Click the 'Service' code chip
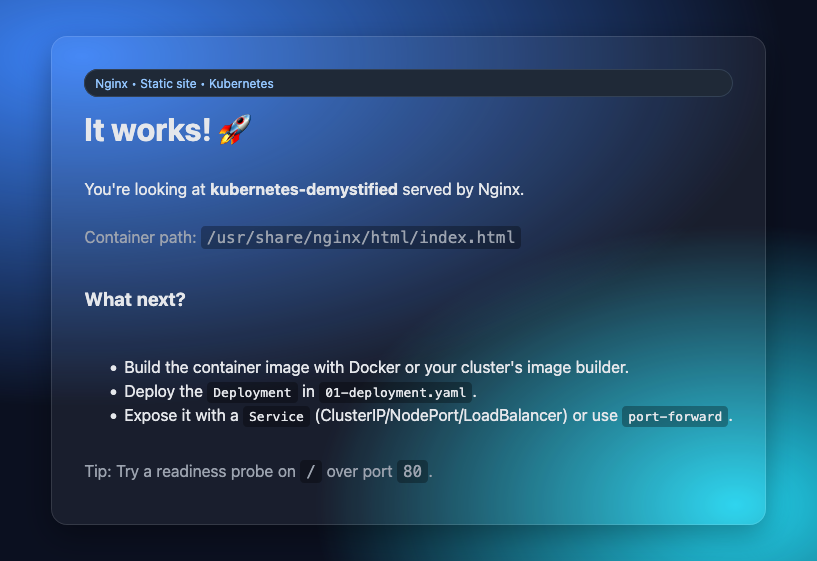 point(276,416)
